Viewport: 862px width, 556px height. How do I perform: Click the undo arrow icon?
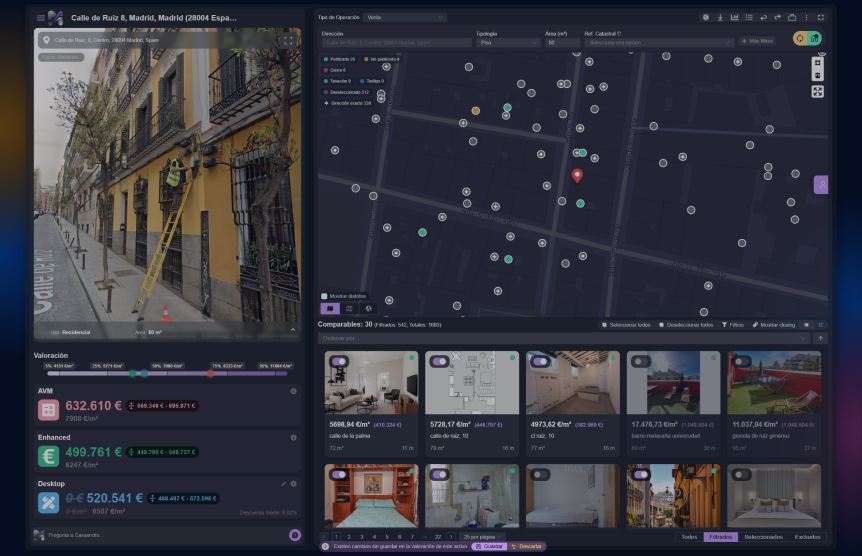(763, 17)
